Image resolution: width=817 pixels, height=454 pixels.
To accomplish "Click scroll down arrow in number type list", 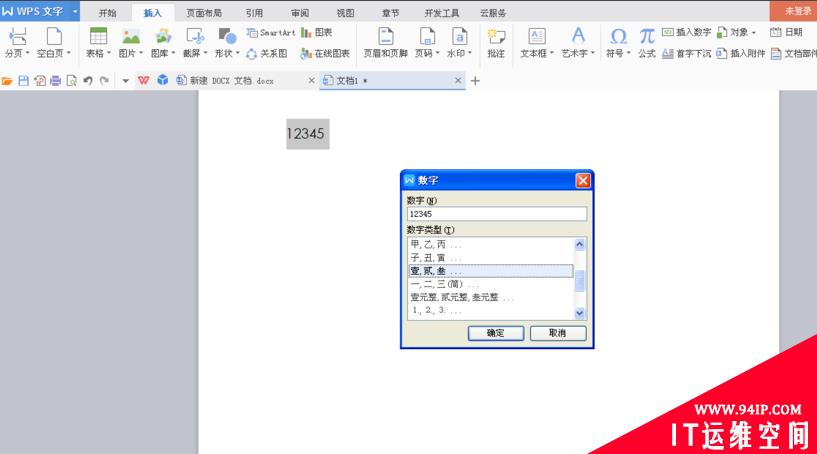I will (x=579, y=313).
